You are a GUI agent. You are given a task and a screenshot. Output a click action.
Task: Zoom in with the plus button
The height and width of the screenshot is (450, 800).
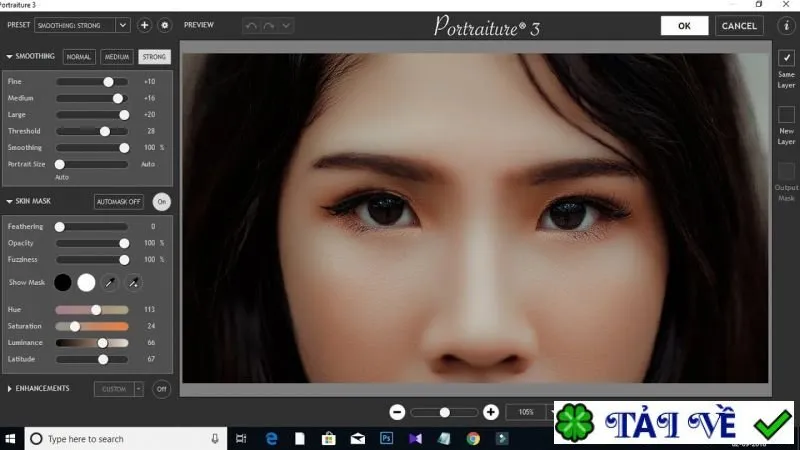[491, 412]
